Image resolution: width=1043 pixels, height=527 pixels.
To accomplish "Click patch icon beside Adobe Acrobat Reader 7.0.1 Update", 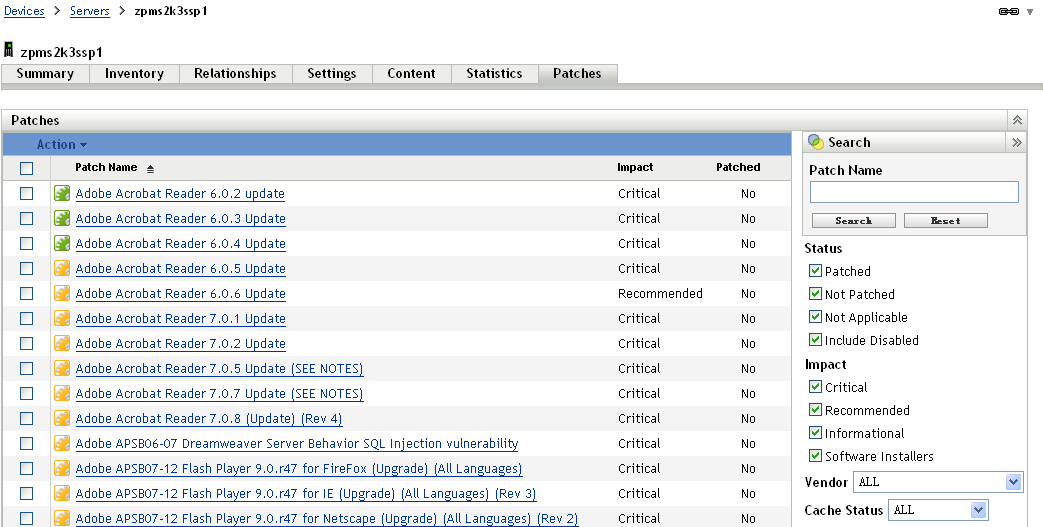I will pyautogui.click(x=62, y=319).
